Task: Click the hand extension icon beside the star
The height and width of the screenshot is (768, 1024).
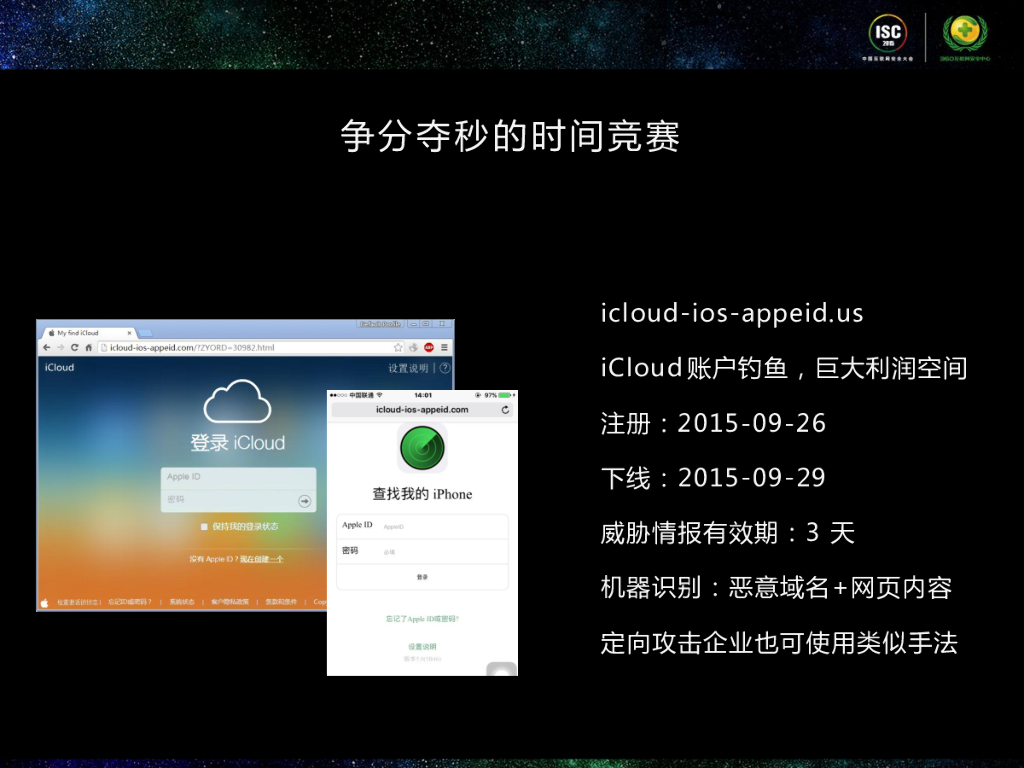Action: 413,347
